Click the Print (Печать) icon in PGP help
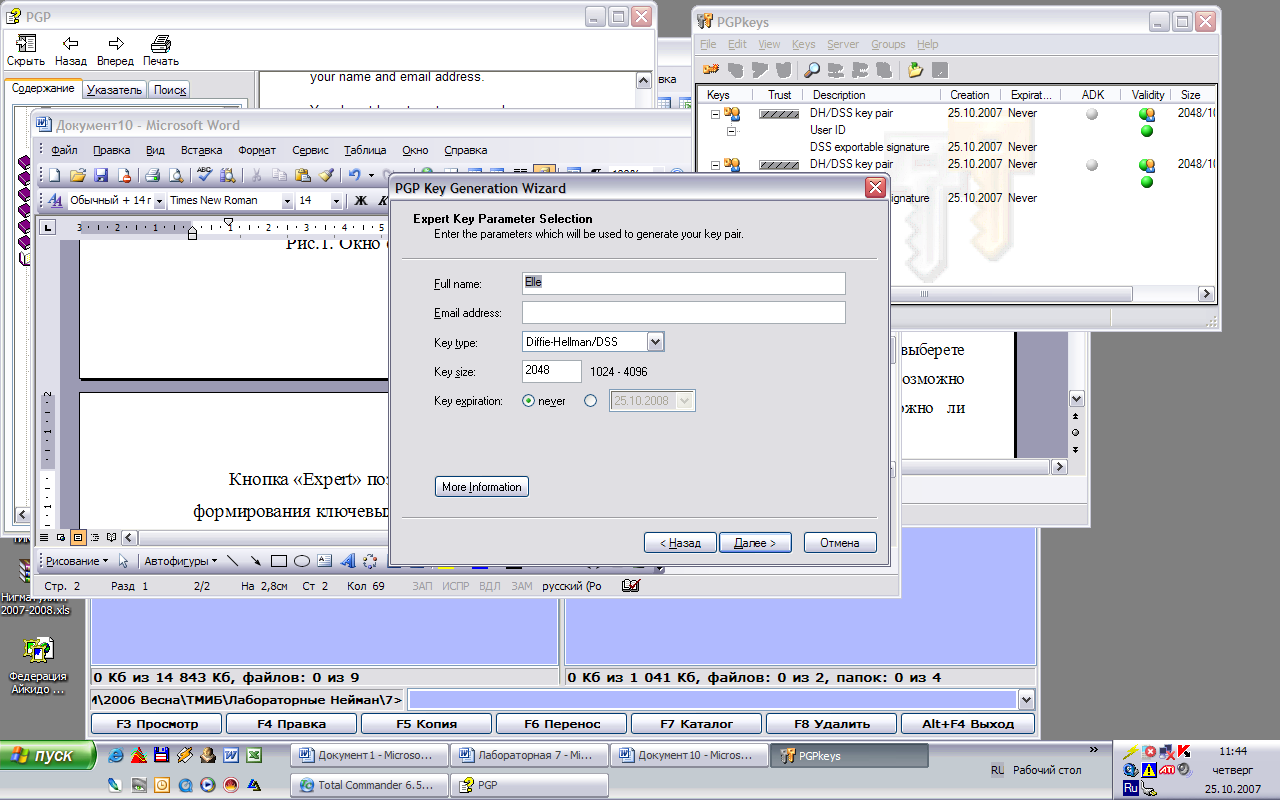 pyautogui.click(x=160, y=50)
